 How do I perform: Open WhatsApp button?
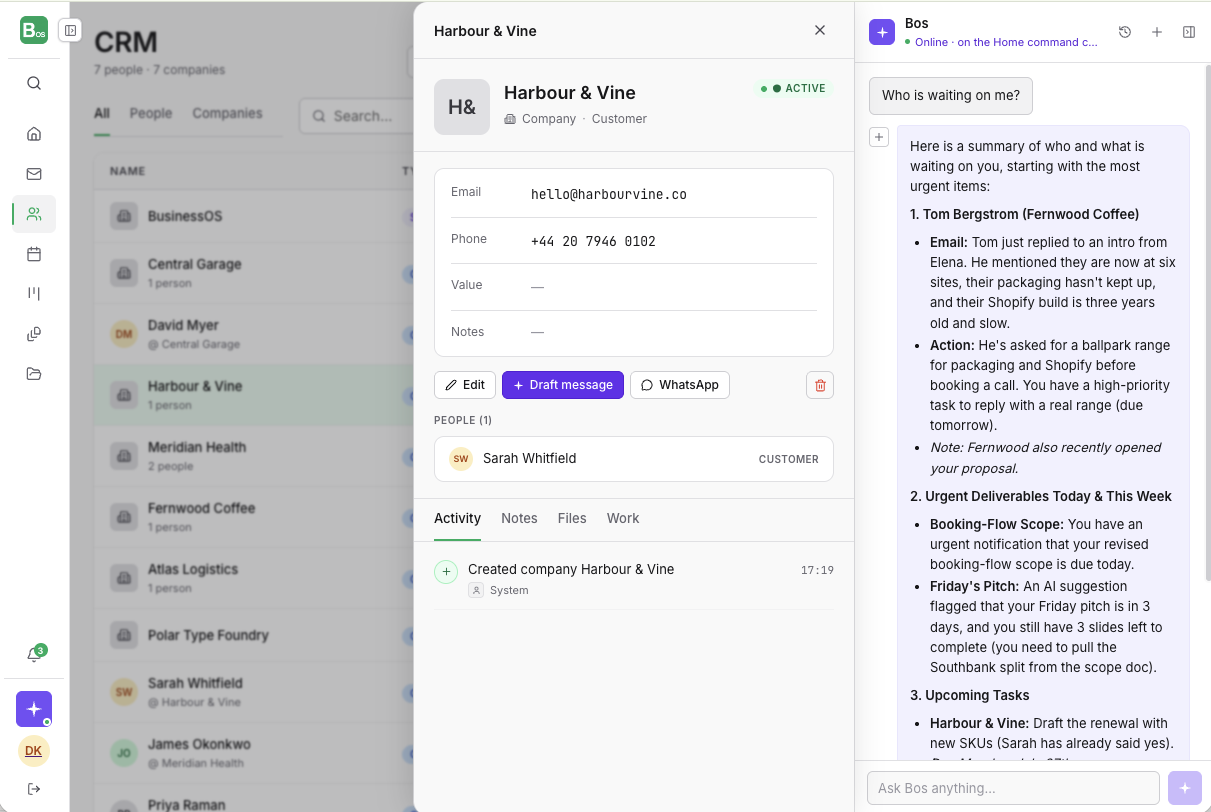pyautogui.click(x=680, y=385)
